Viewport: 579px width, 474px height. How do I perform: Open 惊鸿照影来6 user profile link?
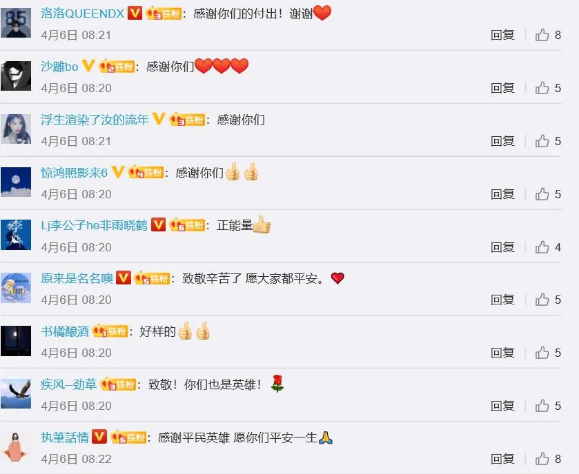coord(74,173)
